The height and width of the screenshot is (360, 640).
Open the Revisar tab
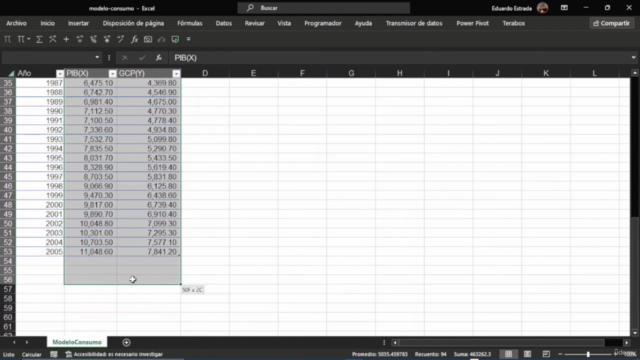pos(255,23)
